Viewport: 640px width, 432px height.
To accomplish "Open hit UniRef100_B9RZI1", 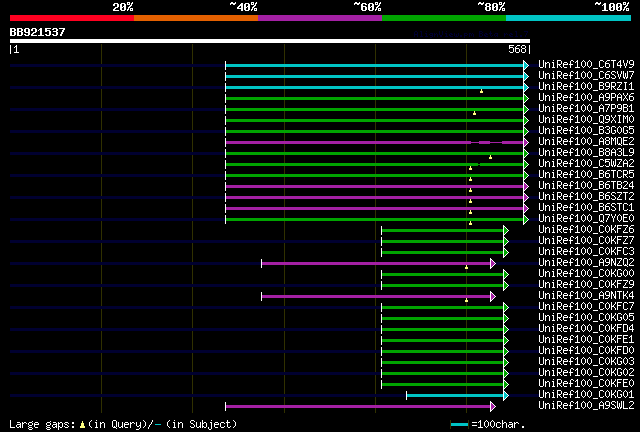I will pyautogui.click(x=586, y=87).
